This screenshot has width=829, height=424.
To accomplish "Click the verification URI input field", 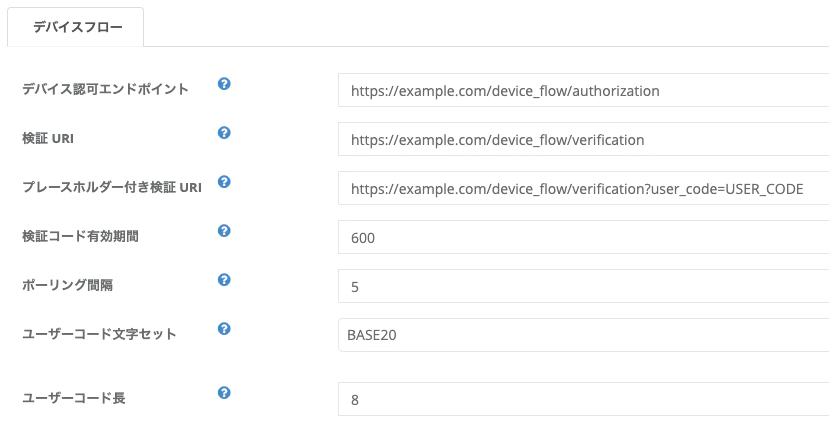I will (584, 140).
